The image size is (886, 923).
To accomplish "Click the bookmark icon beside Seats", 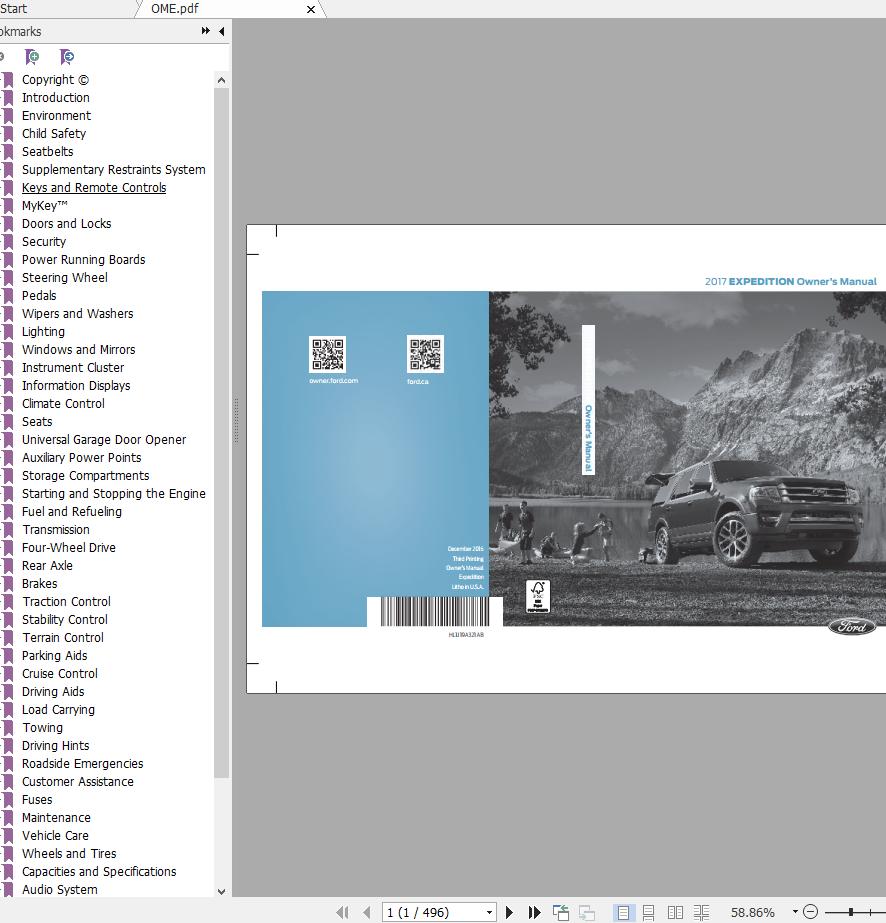I will [x=8, y=422].
